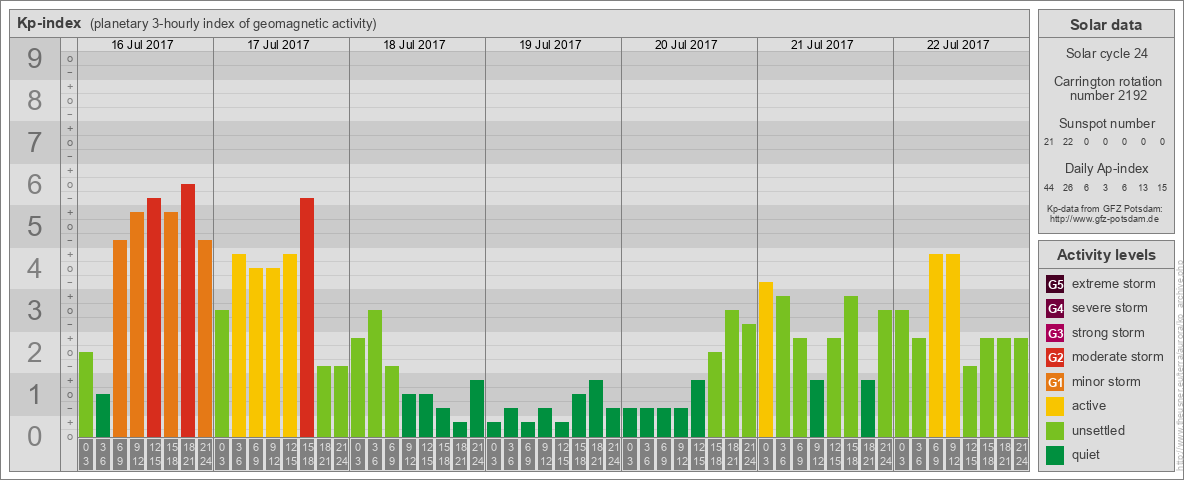Click the red 16 Jul 12-15 bar
The width and height of the screenshot is (1184, 480).
point(154,318)
